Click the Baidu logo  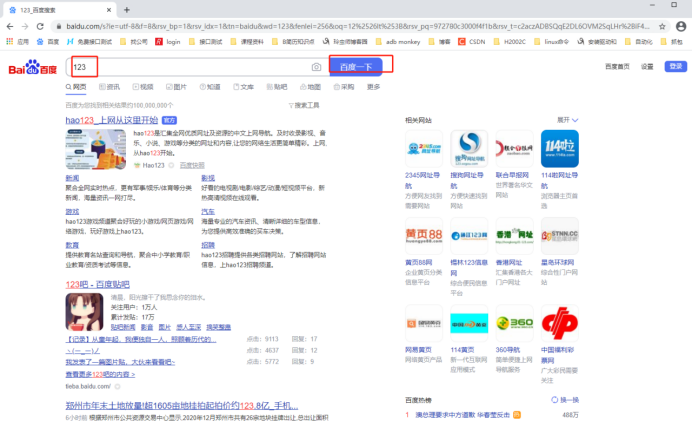[x=33, y=68]
